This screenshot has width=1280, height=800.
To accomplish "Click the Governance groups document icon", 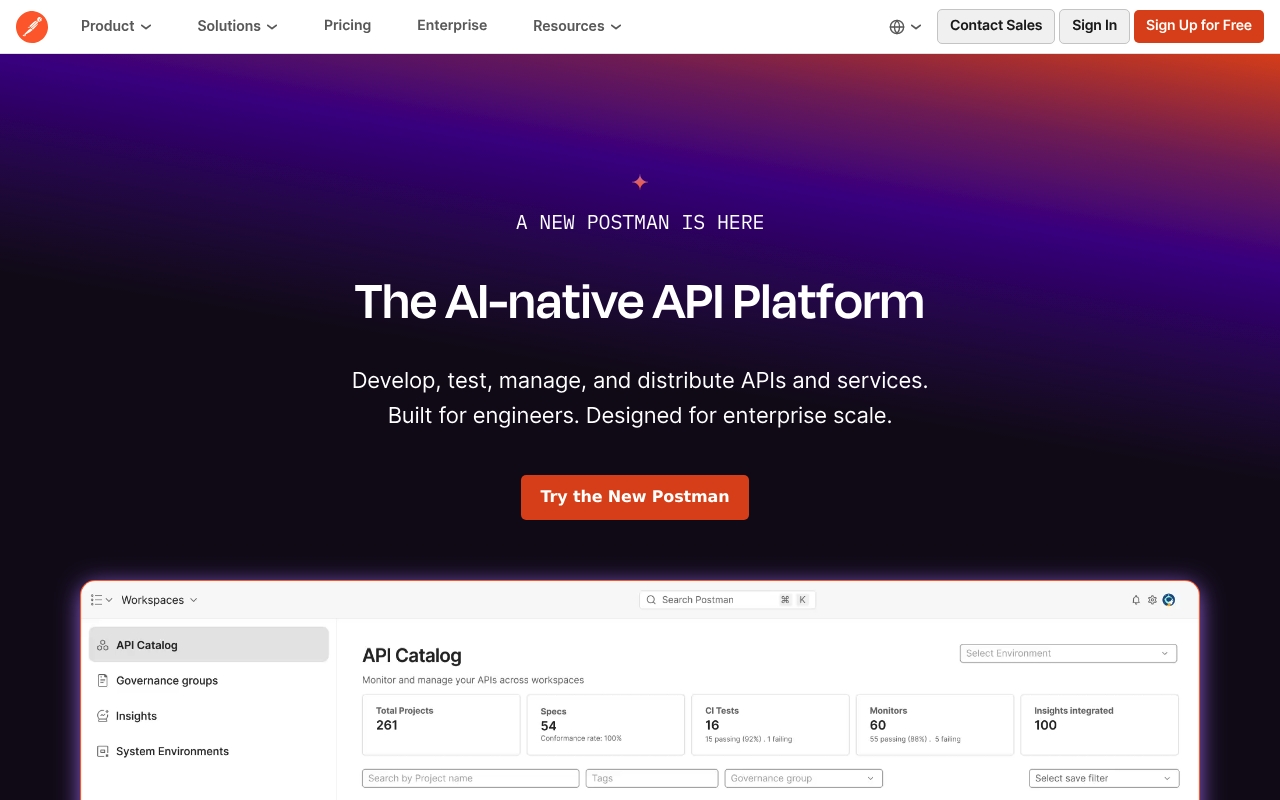I will pyautogui.click(x=102, y=680).
